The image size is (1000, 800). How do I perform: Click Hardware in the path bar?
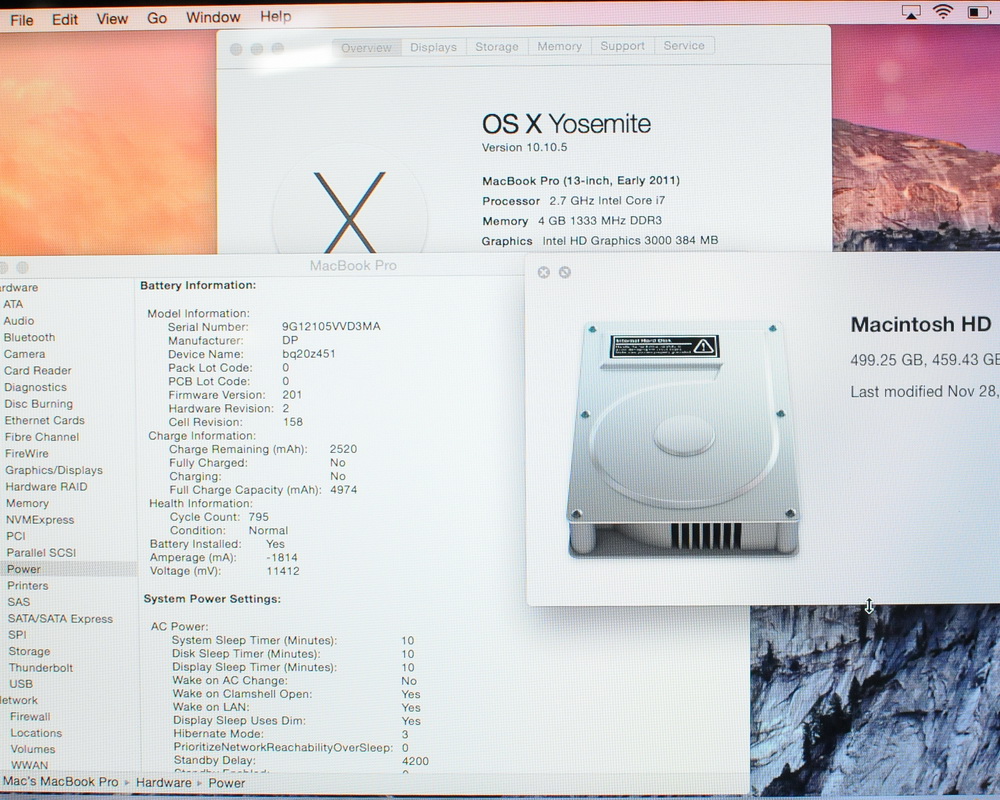tap(164, 783)
